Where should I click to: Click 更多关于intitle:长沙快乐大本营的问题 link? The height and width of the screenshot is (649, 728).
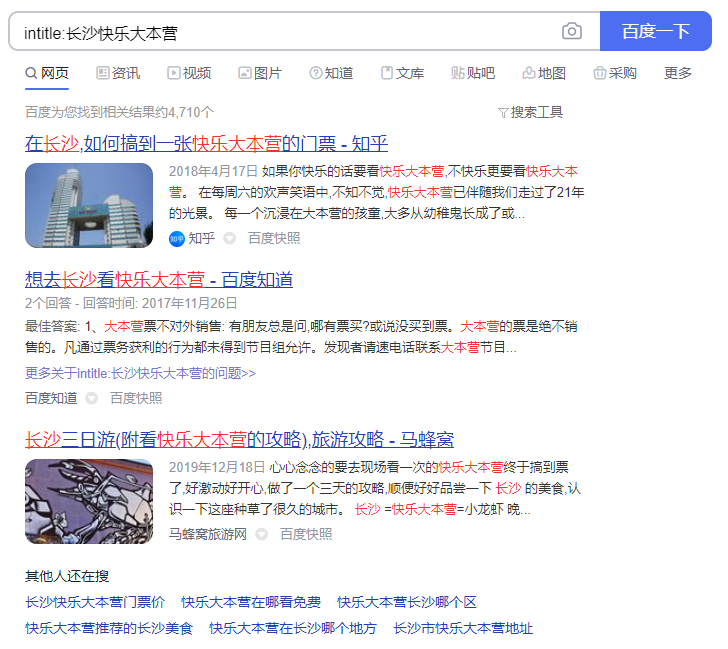140,373
